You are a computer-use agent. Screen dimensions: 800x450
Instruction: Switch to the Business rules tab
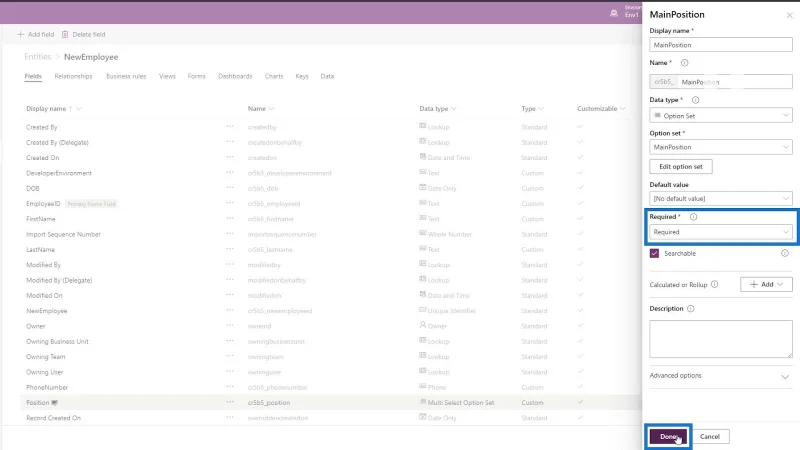tap(126, 76)
